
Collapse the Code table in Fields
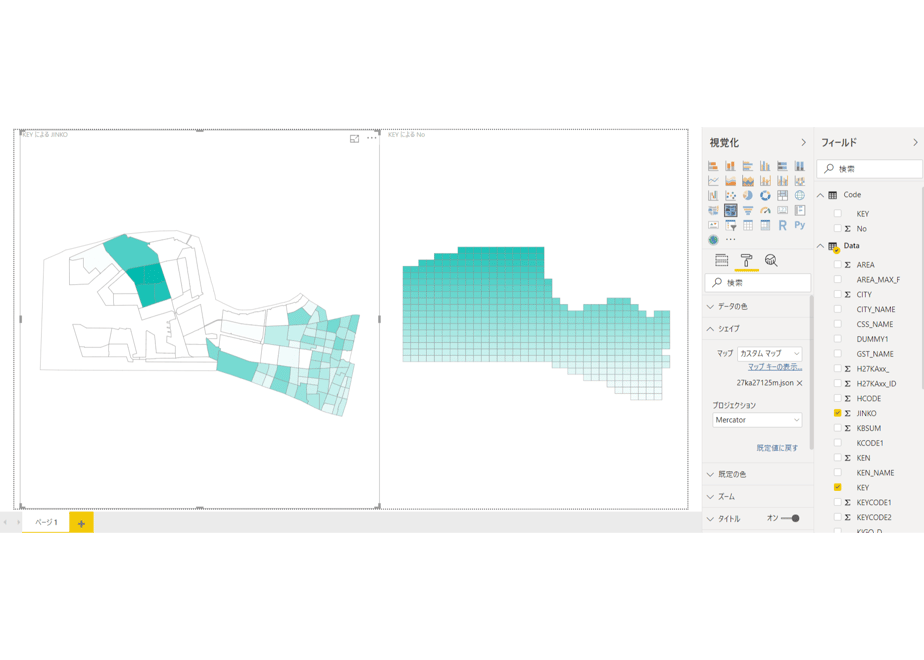[820, 195]
